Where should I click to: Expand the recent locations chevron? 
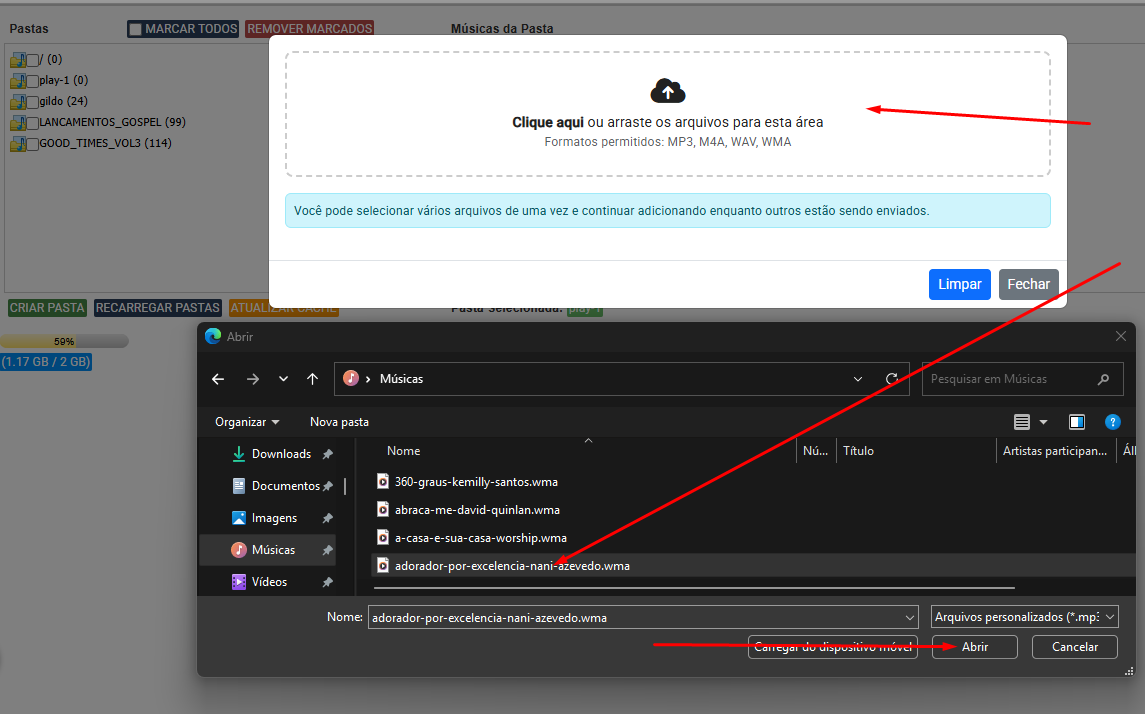[x=283, y=379]
